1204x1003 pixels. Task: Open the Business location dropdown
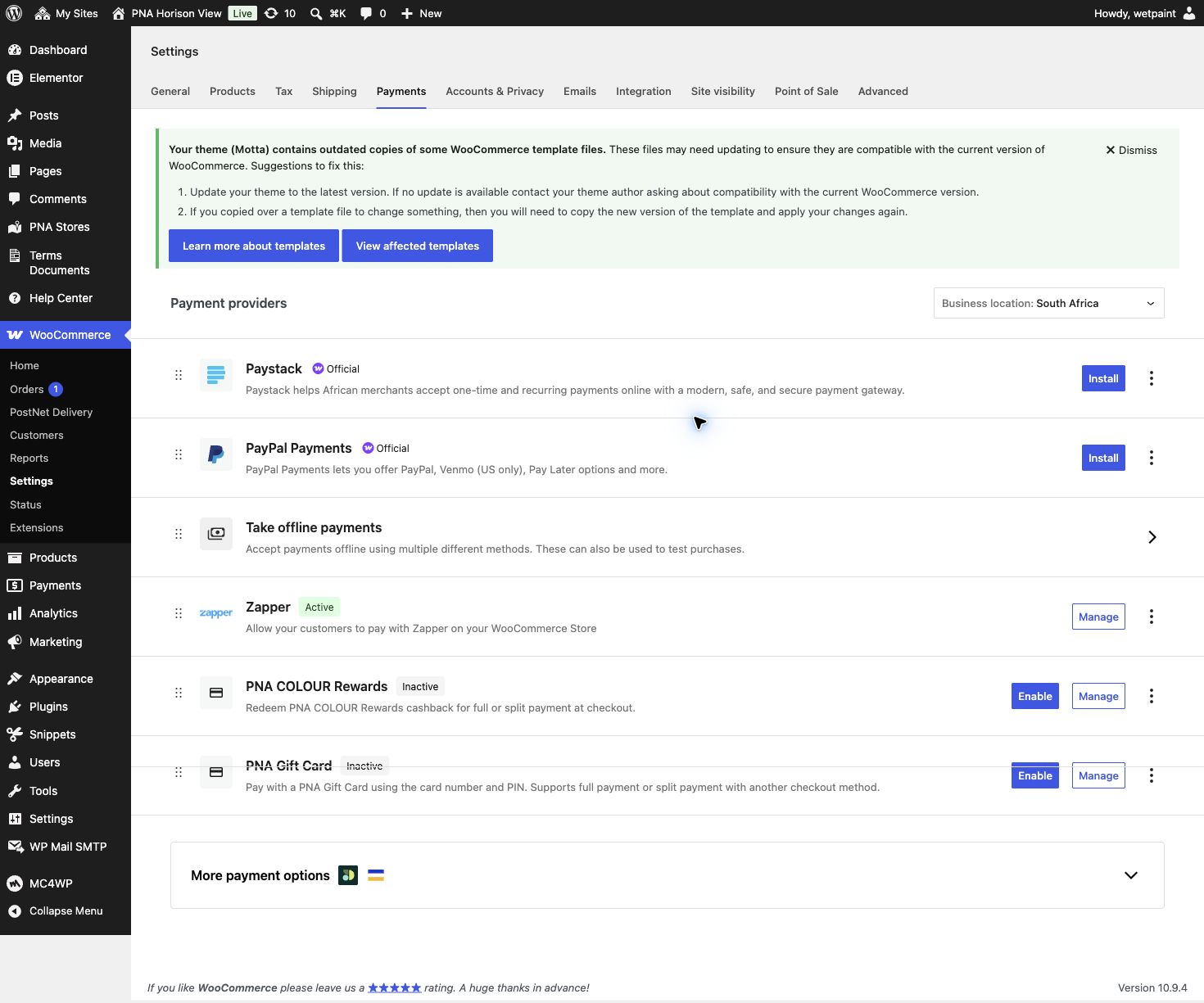coord(1049,303)
